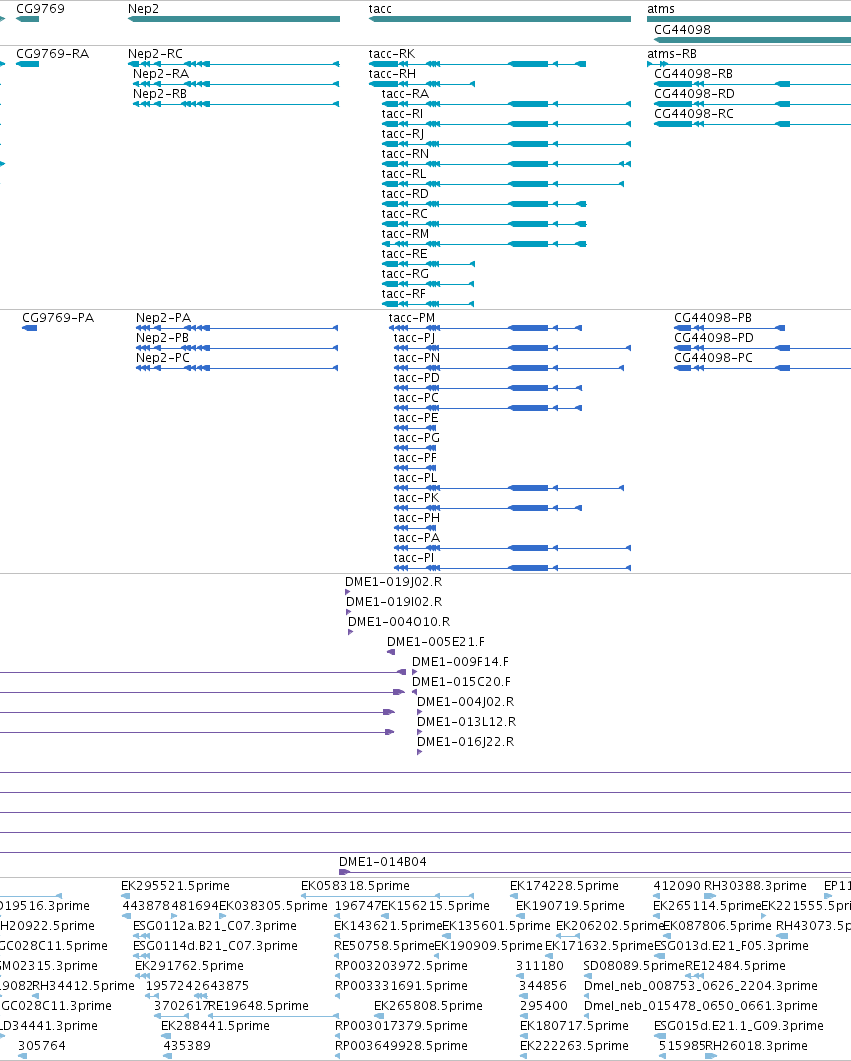This screenshot has width=851, height=1061.
Task: Select the CG9769 gene label
Action: (41, 9)
